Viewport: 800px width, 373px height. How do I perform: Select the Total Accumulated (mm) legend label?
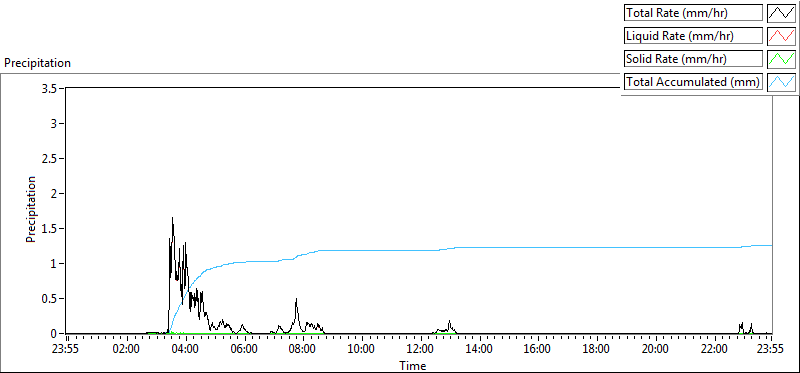(x=693, y=82)
